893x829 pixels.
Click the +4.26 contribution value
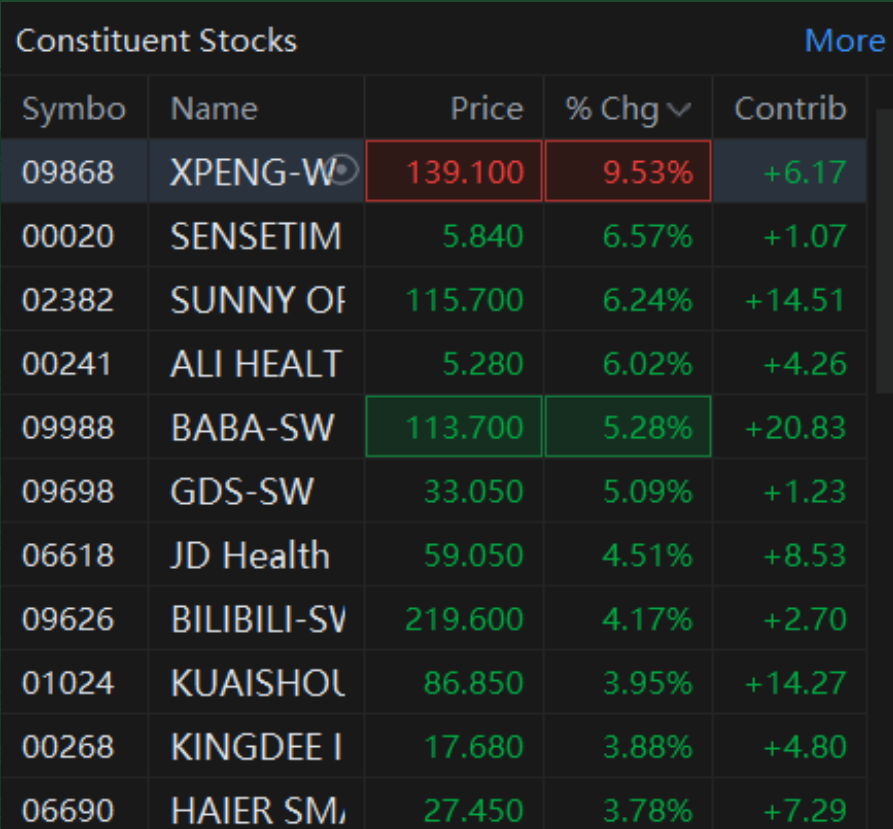[x=805, y=363]
